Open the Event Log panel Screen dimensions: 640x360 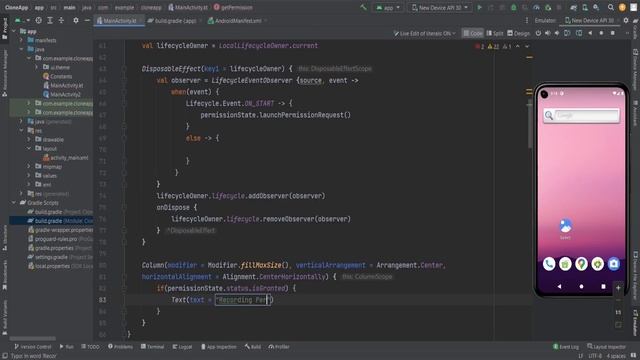(566, 347)
